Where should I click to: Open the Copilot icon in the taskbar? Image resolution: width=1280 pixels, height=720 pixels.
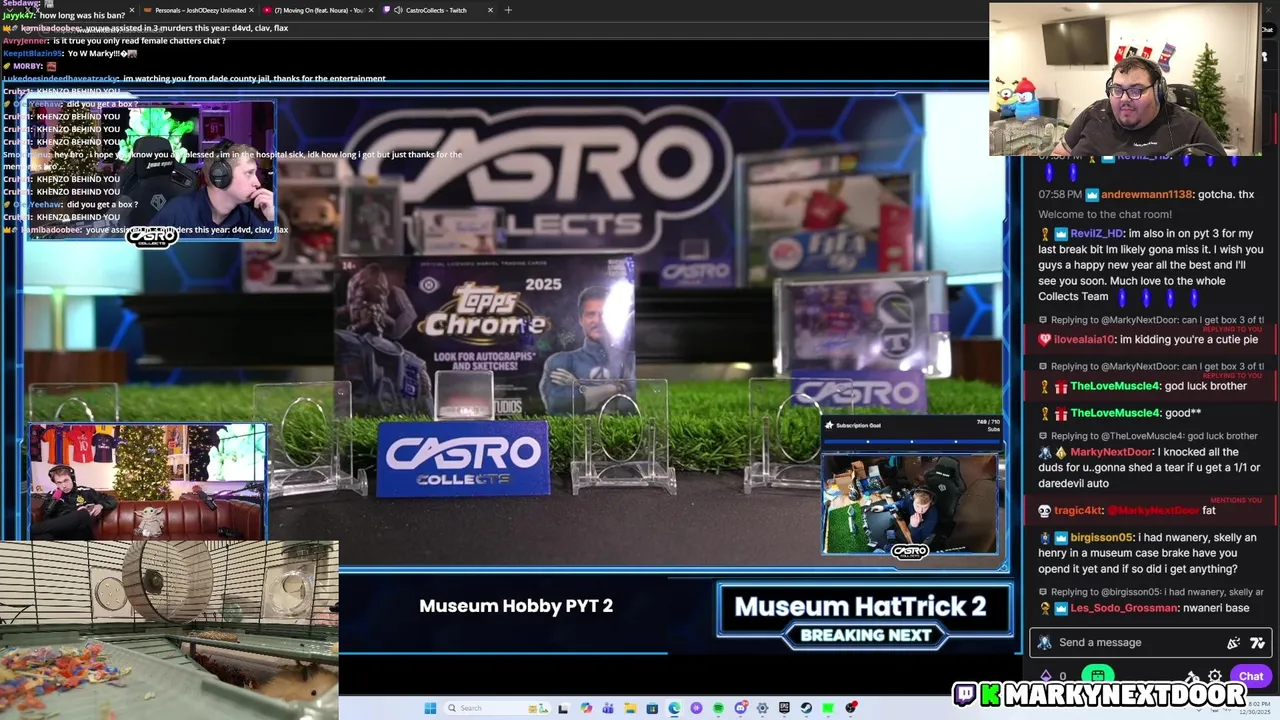(x=586, y=708)
